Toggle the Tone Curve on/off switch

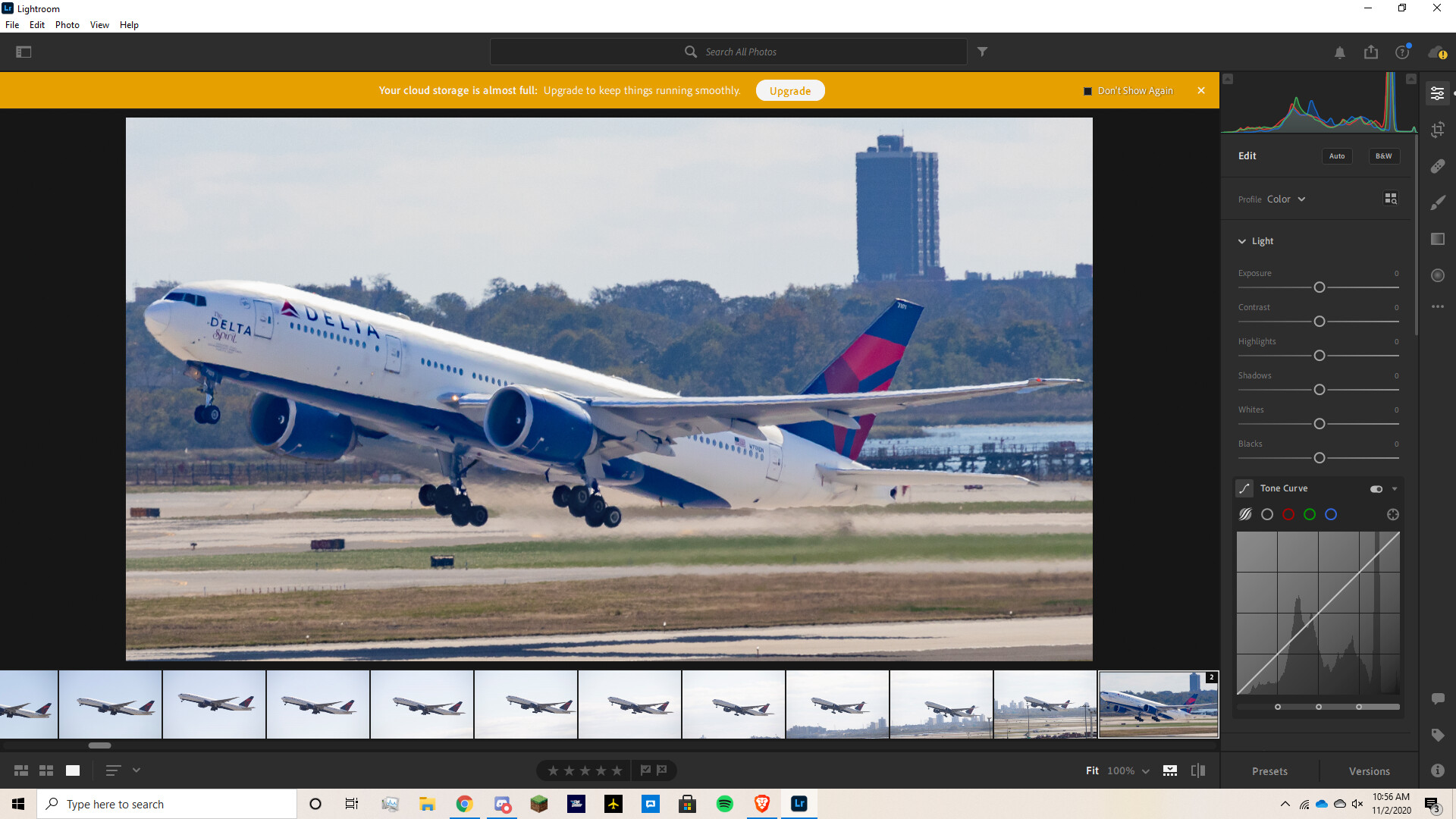tap(1376, 488)
